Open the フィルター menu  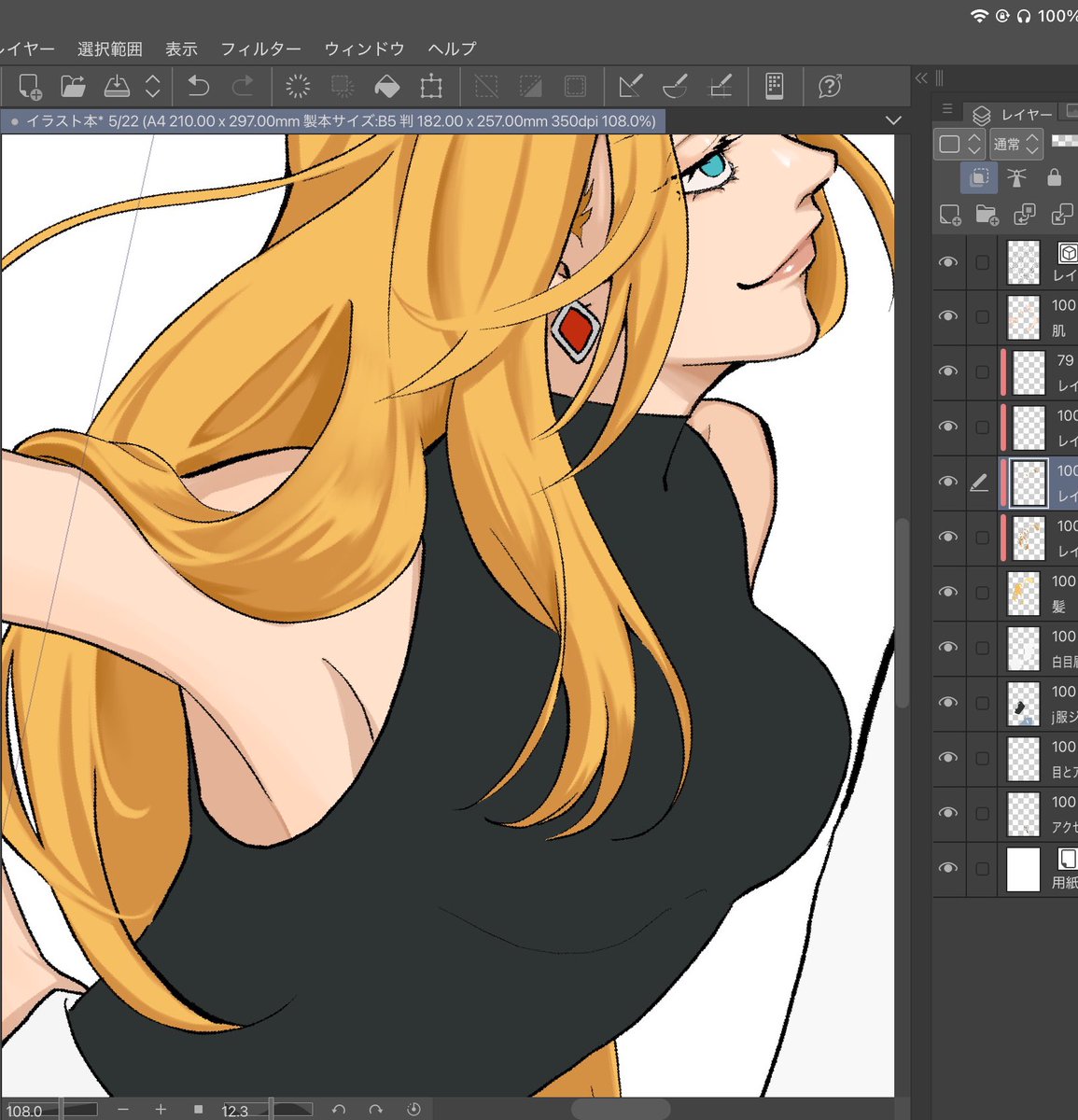pos(260,49)
